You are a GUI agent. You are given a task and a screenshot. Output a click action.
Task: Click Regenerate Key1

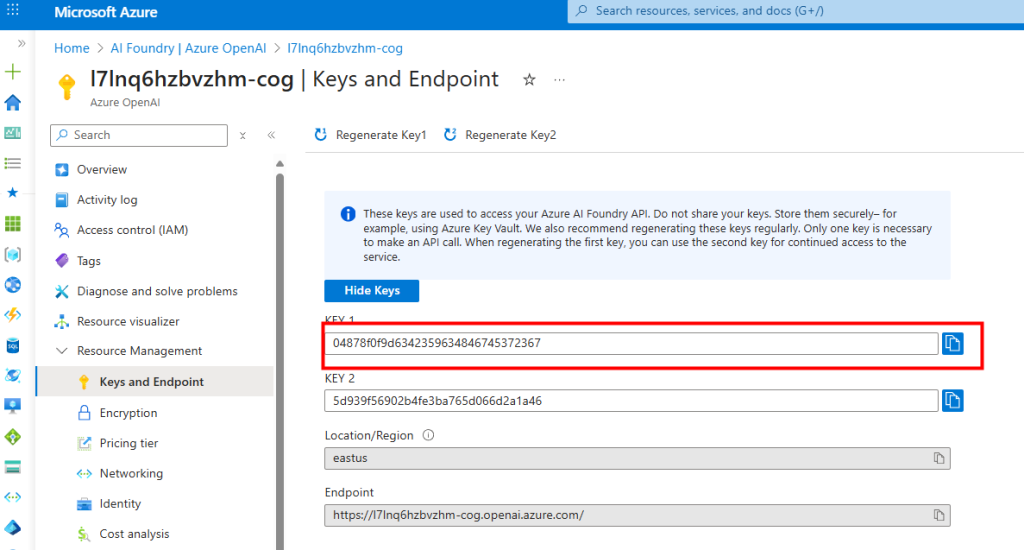(370, 135)
